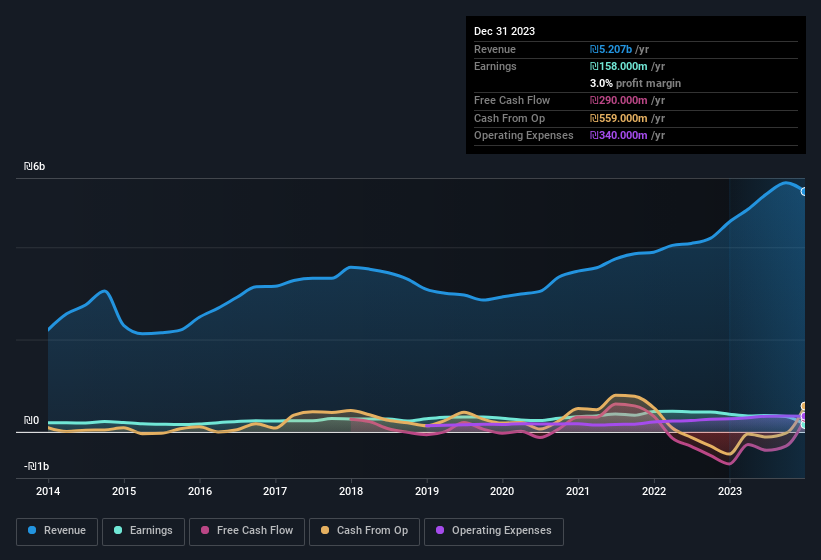Click the ₪6b y-axis label
Screen dimensions: 821x560
pyautogui.click(x=36, y=166)
